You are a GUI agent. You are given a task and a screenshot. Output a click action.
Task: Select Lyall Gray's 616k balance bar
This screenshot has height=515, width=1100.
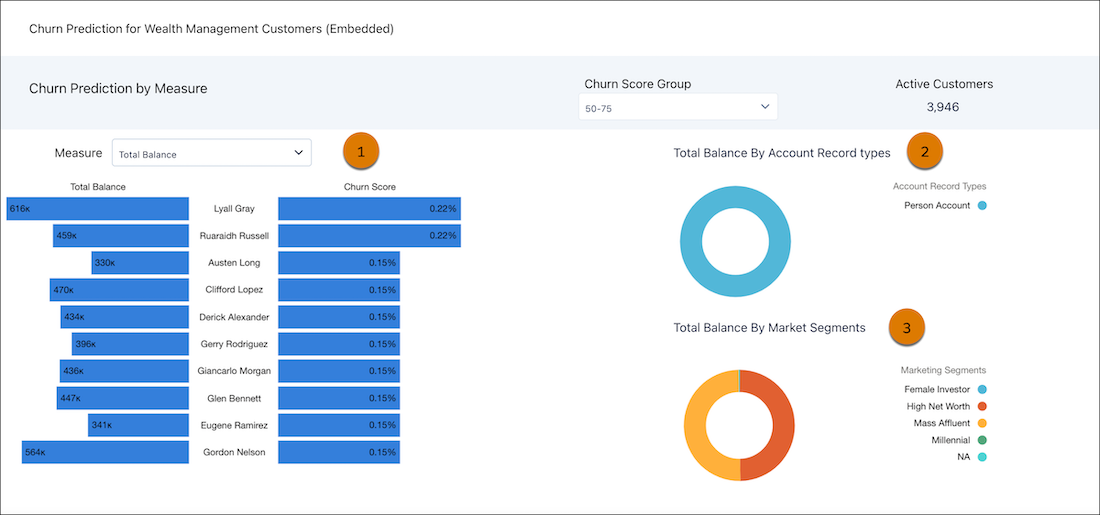click(x=98, y=208)
